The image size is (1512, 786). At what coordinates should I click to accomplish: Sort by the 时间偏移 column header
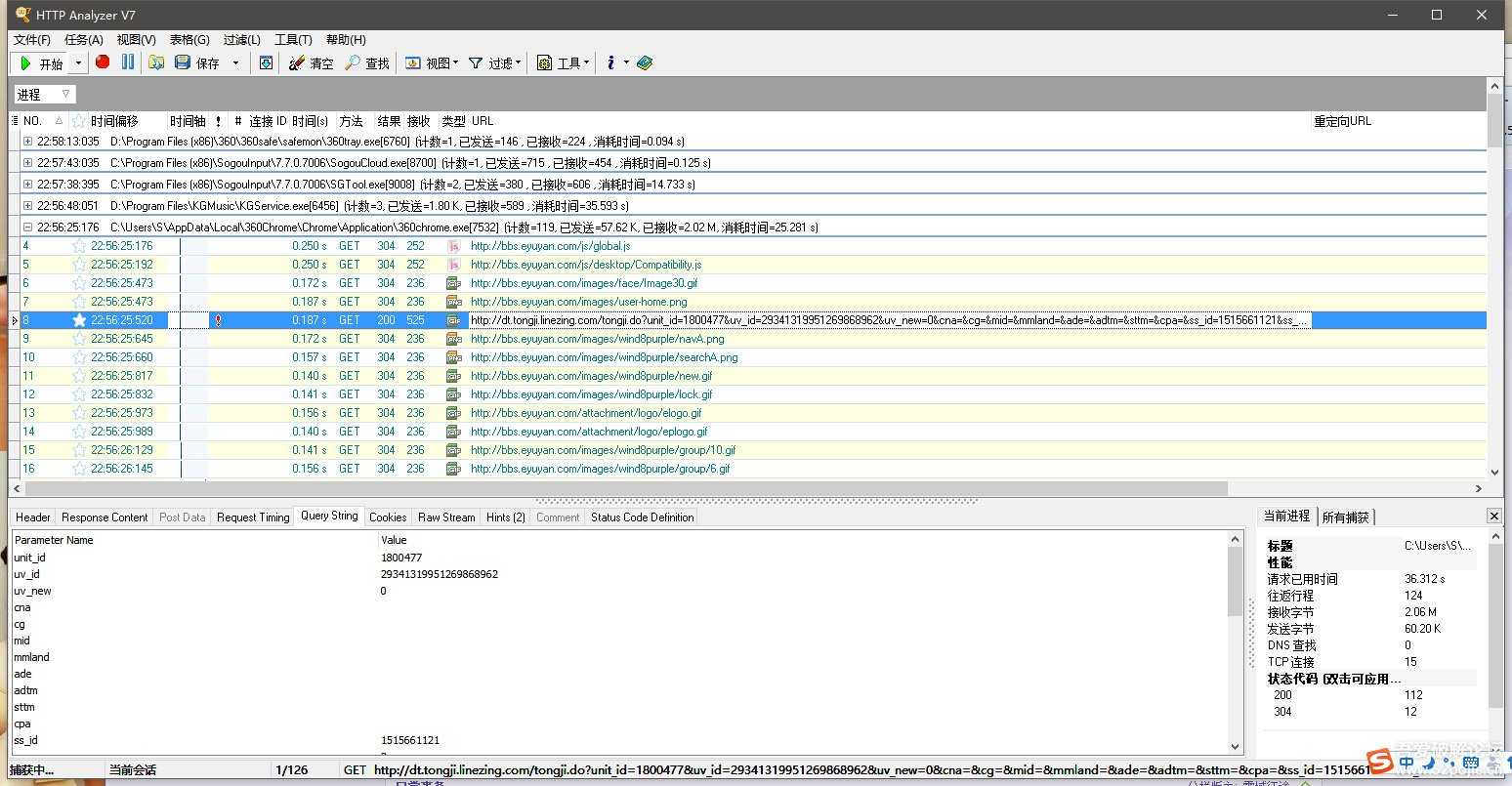pyautogui.click(x=114, y=121)
